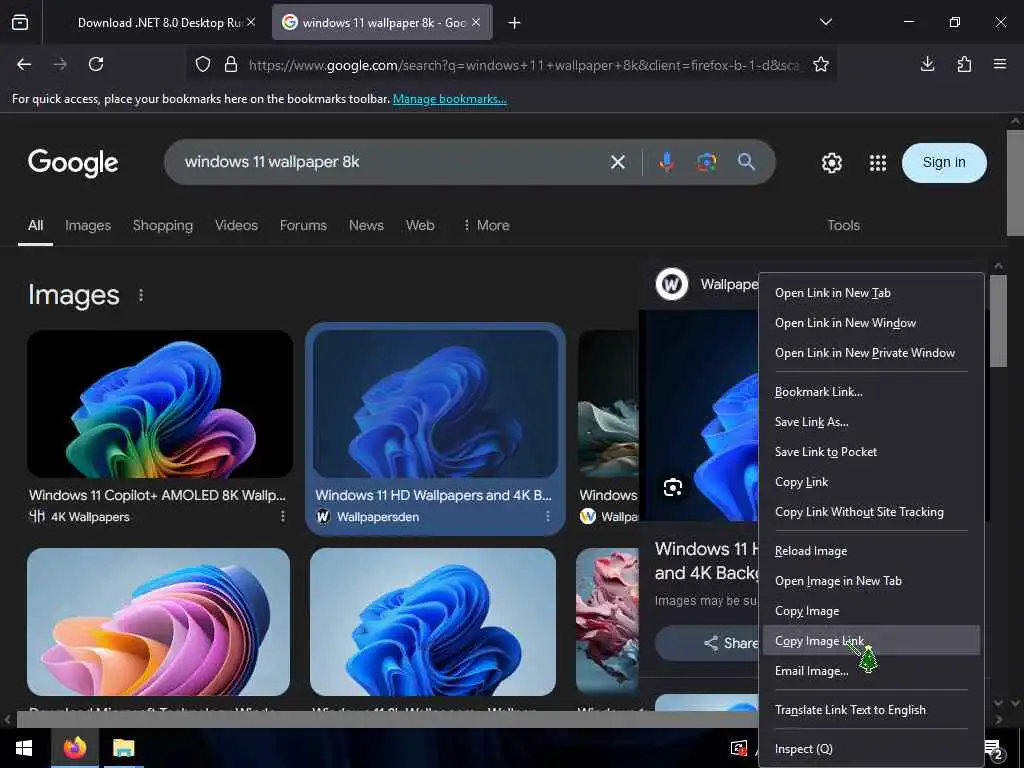Show site security padlock info
The height and width of the screenshot is (768, 1024).
[231, 64]
